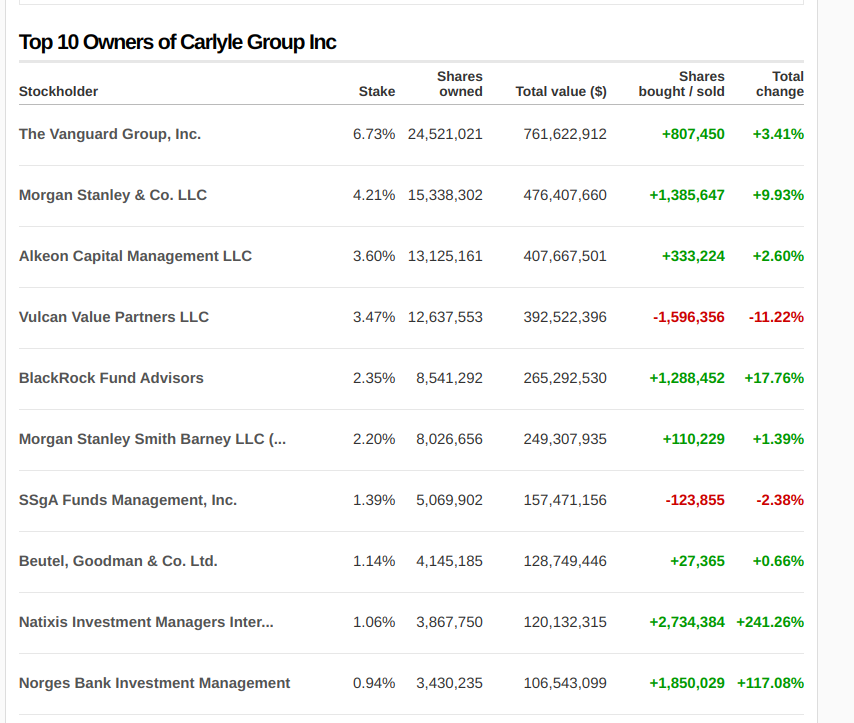Viewport: 854px width, 723px height.
Task: Select the 4,145,185 shares owned cell
Action: pos(449,561)
